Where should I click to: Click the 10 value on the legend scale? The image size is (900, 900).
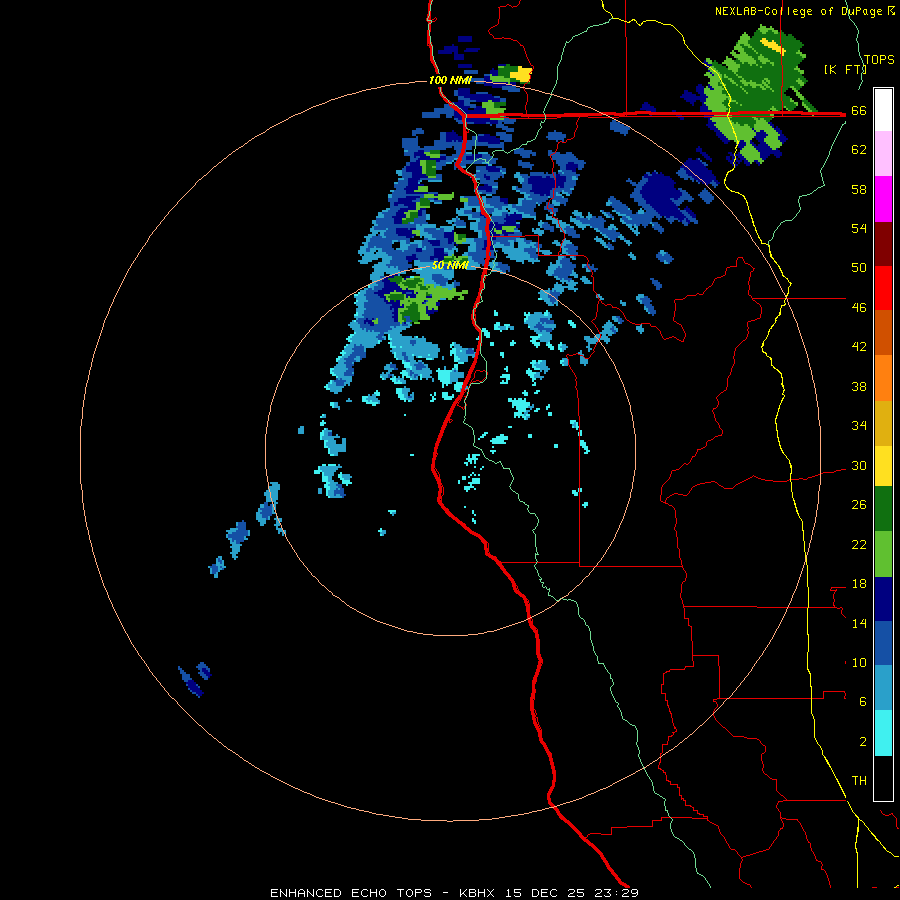pyautogui.click(x=859, y=662)
